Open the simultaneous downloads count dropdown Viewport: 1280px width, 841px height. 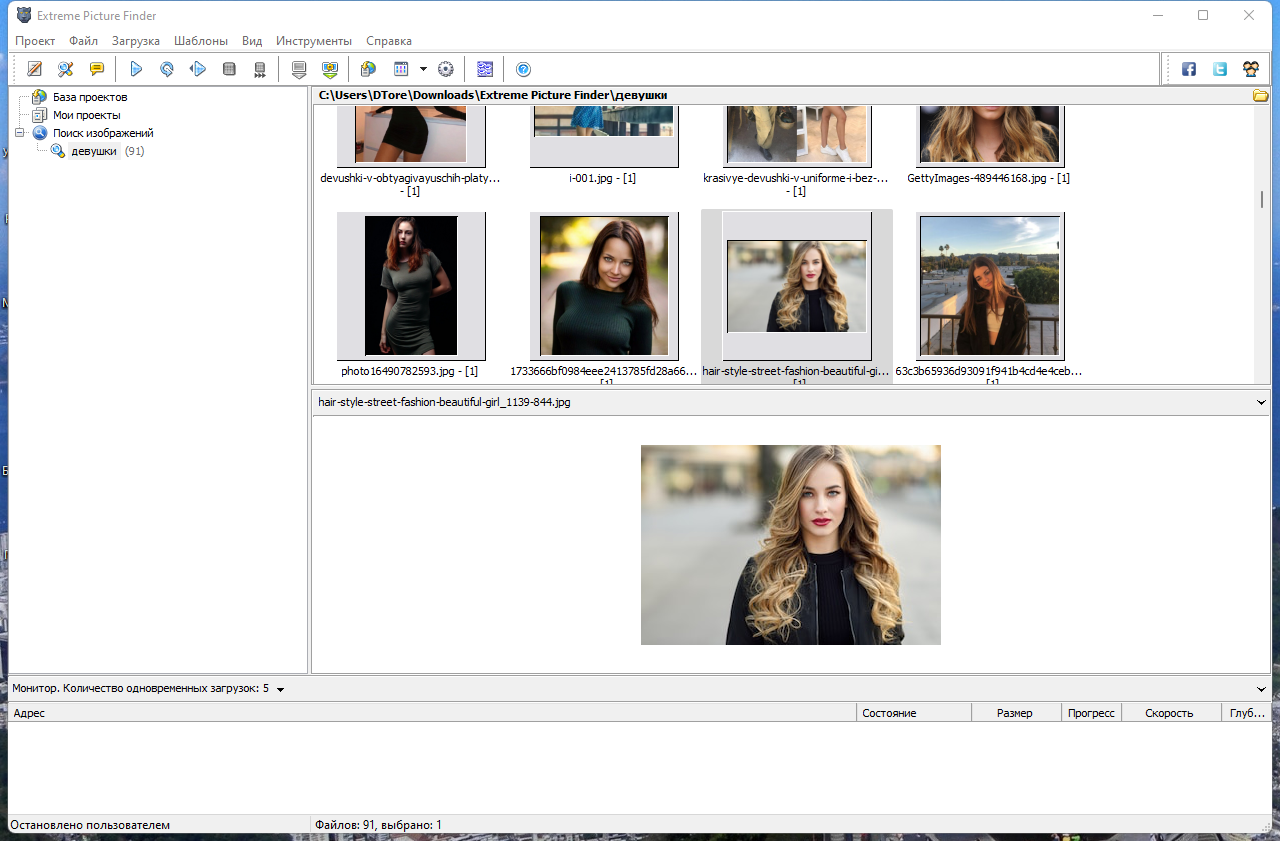[x=280, y=689]
